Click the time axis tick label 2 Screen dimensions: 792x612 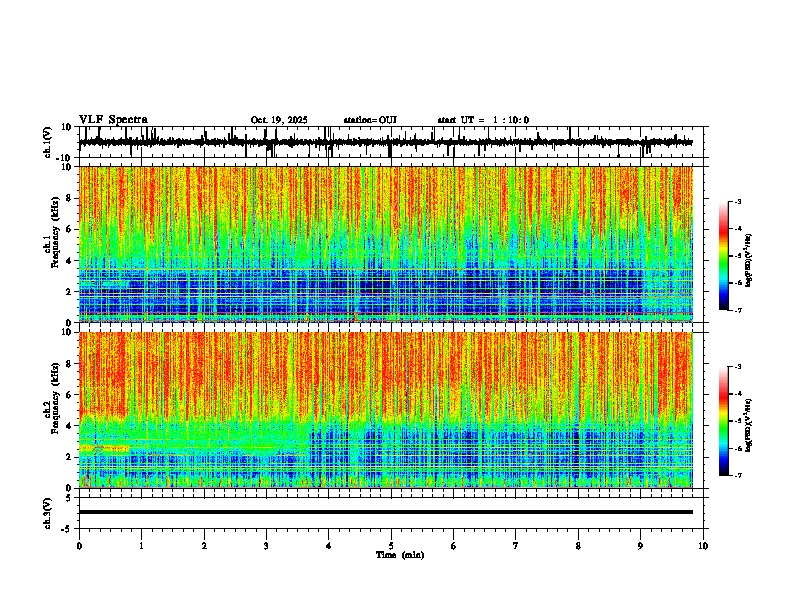[204, 546]
